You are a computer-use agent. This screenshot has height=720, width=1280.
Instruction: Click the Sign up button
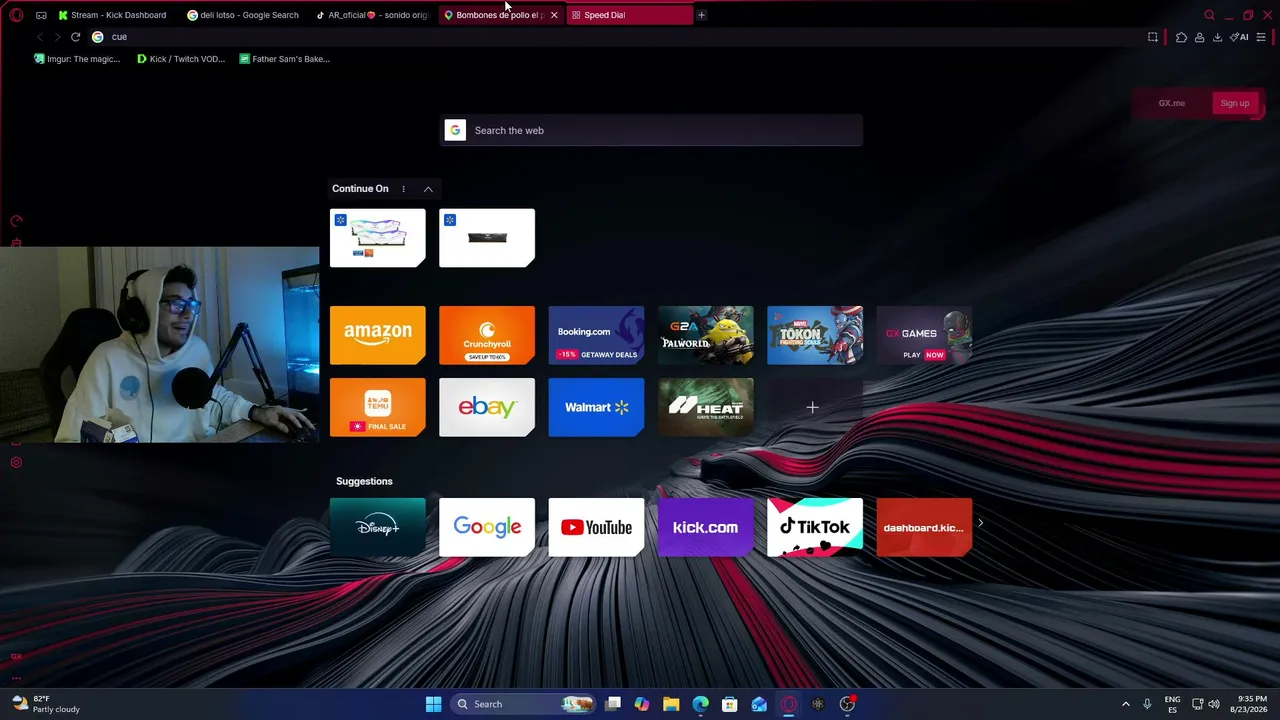(x=1235, y=103)
